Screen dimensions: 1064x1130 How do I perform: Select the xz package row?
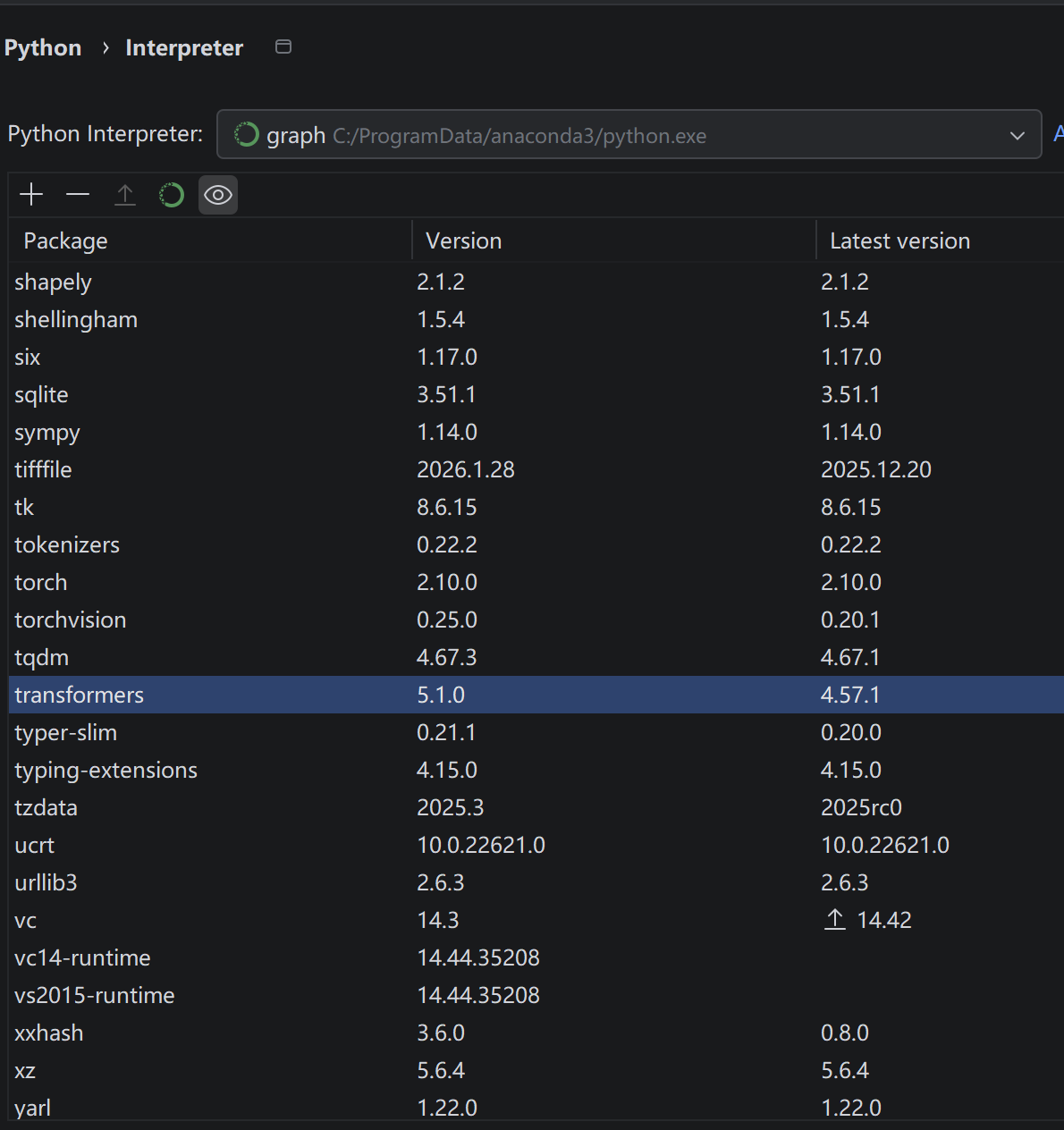click(536, 1070)
